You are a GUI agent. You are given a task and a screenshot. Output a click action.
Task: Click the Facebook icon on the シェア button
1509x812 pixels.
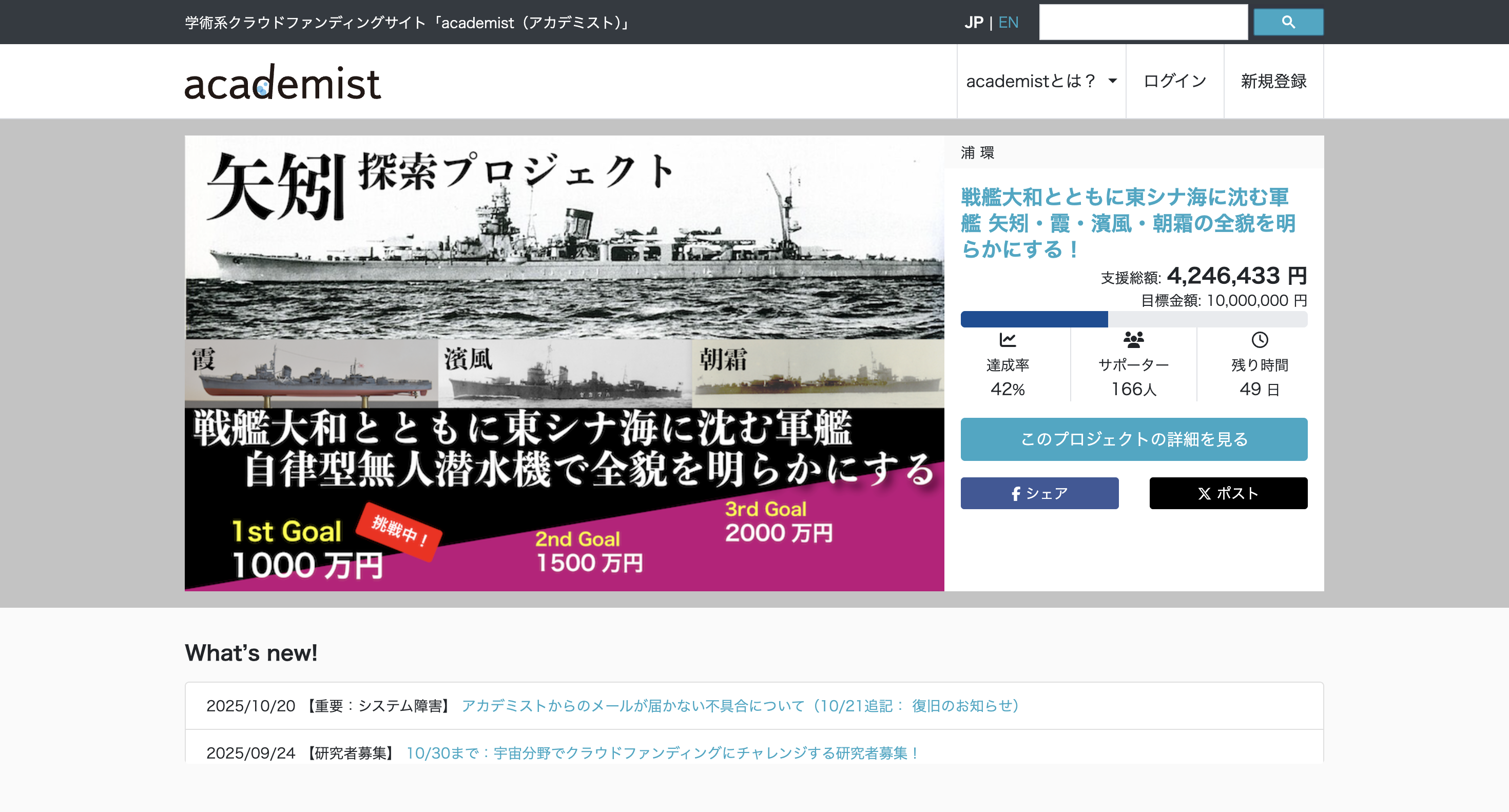(x=1016, y=493)
